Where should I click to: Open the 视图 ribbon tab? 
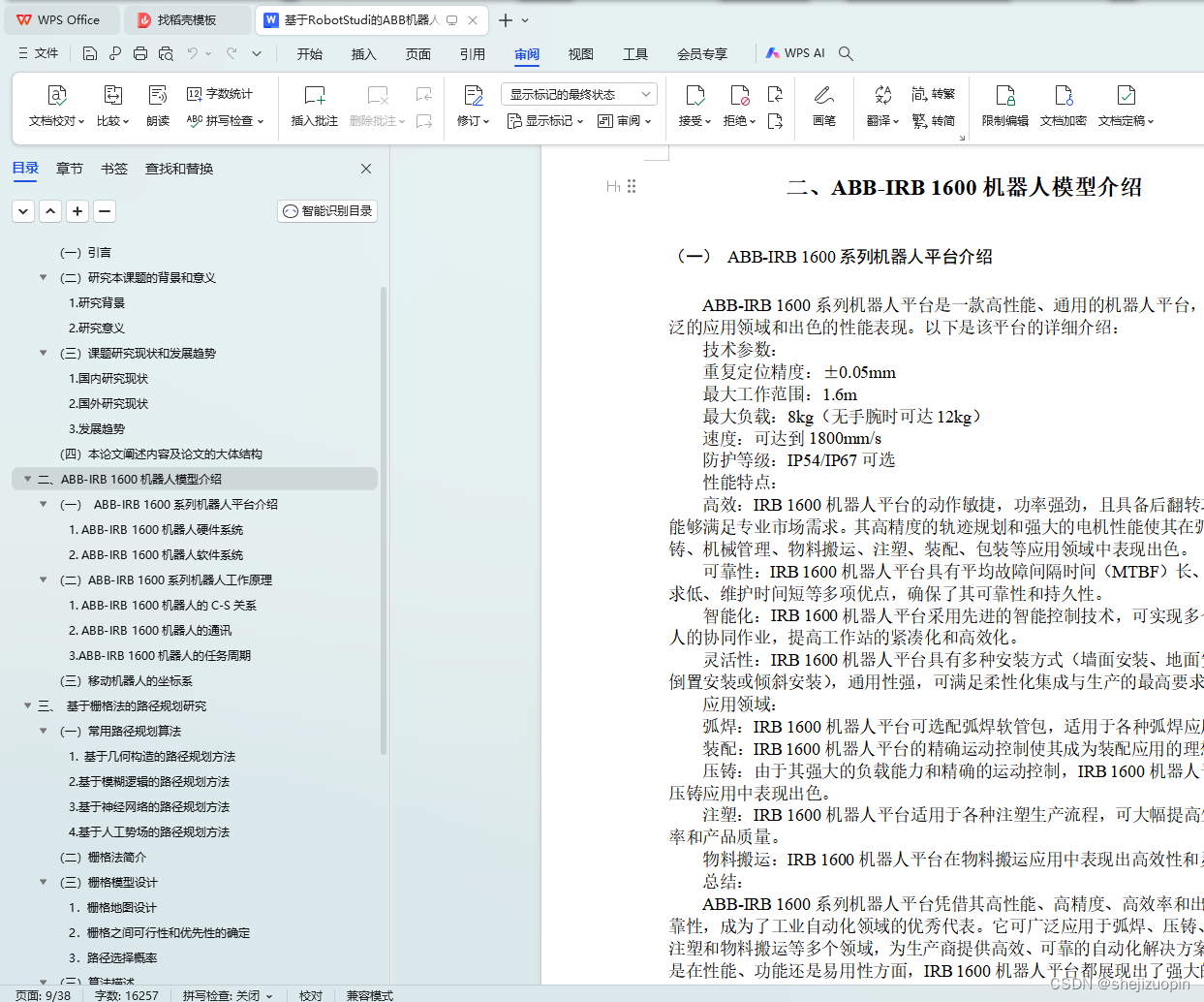tap(581, 53)
